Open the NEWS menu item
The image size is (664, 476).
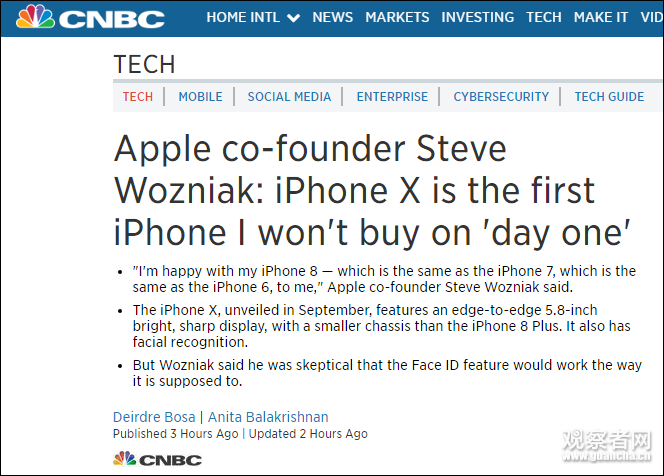click(x=332, y=17)
